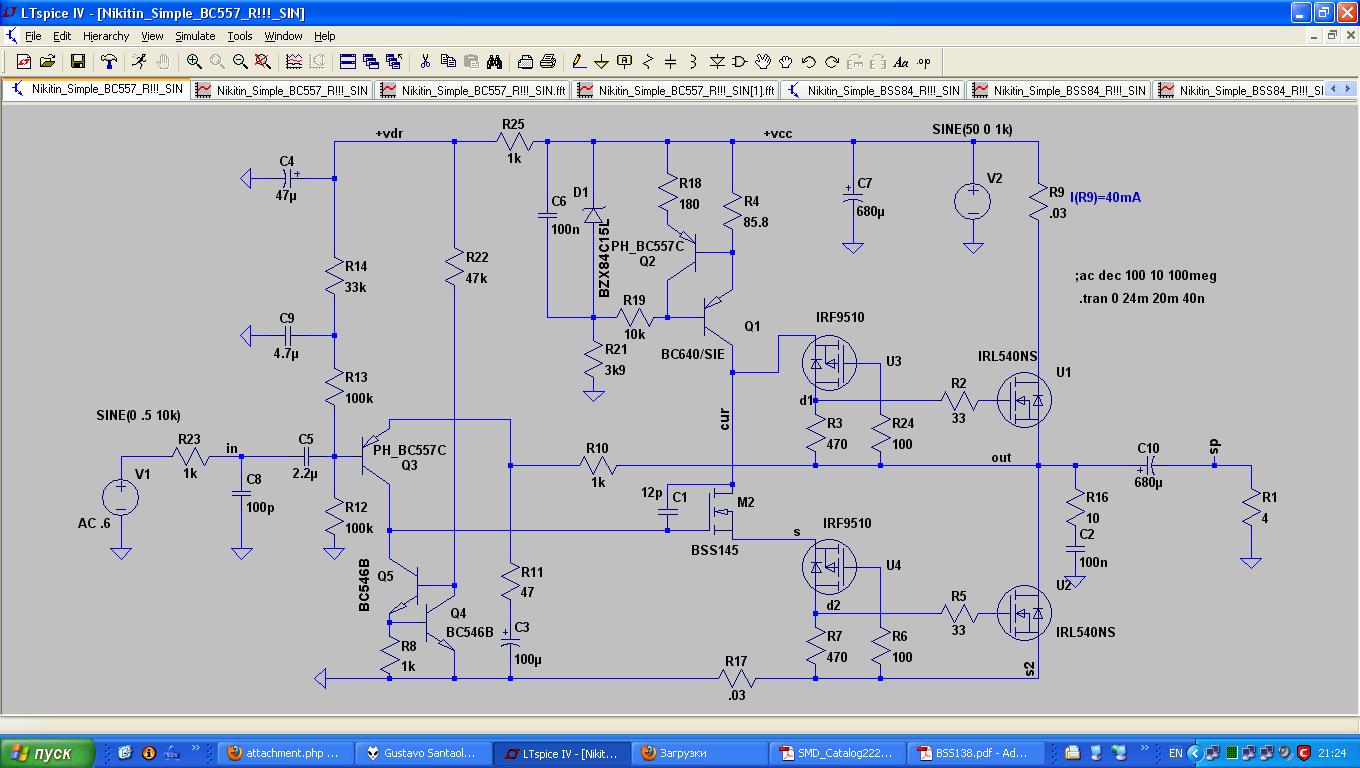Image resolution: width=1360 pixels, height=768 pixels.
Task: Click EN language indicator in tray
Action: tap(1176, 753)
